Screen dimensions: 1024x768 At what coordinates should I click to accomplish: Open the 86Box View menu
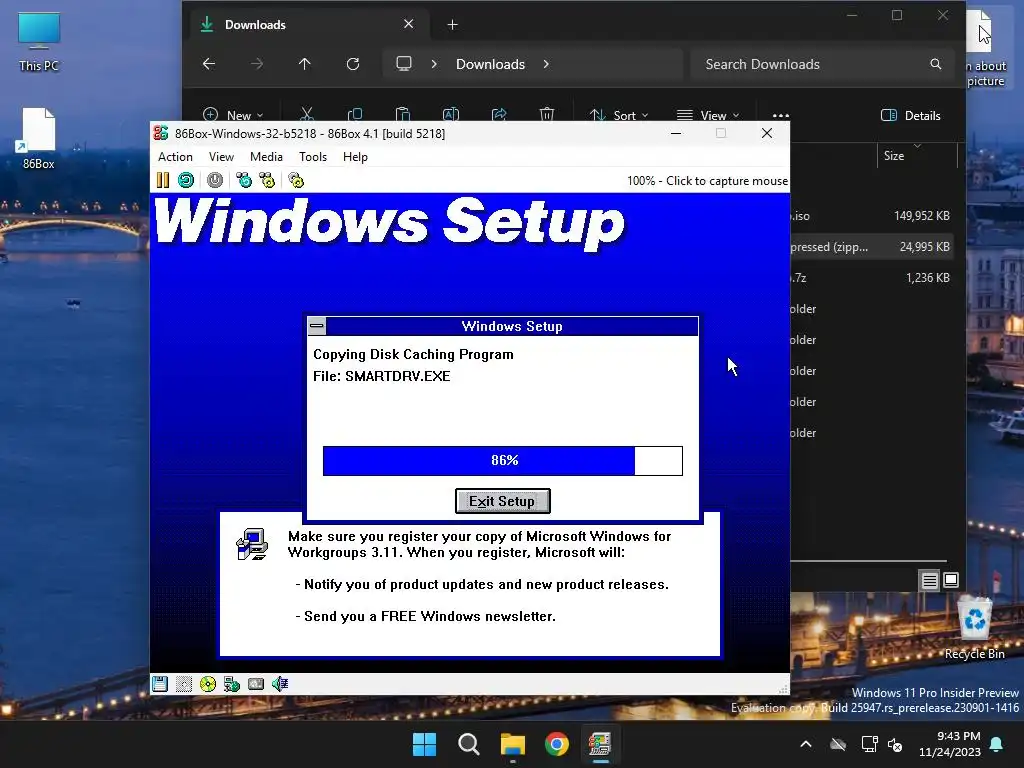[x=221, y=157]
